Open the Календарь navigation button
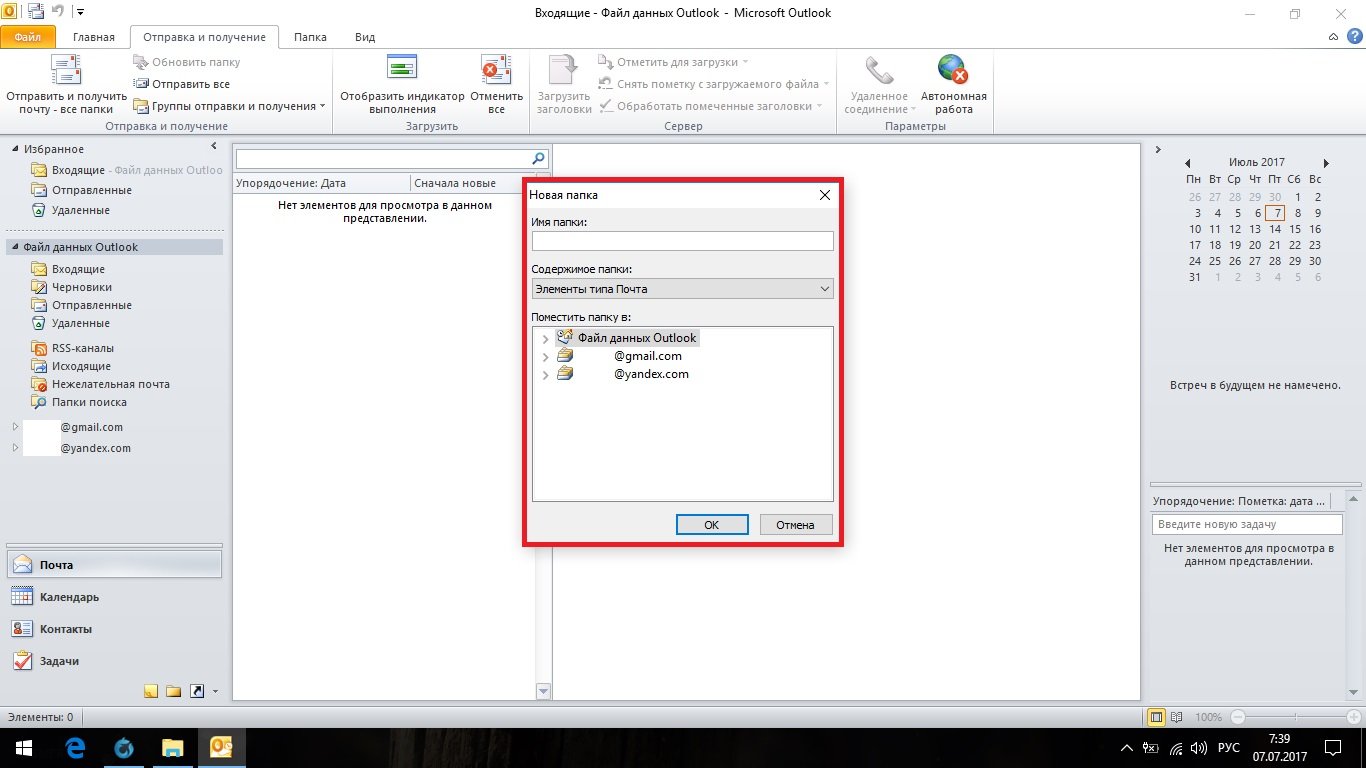Viewport: 1366px width, 768px height. coord(115,597)
